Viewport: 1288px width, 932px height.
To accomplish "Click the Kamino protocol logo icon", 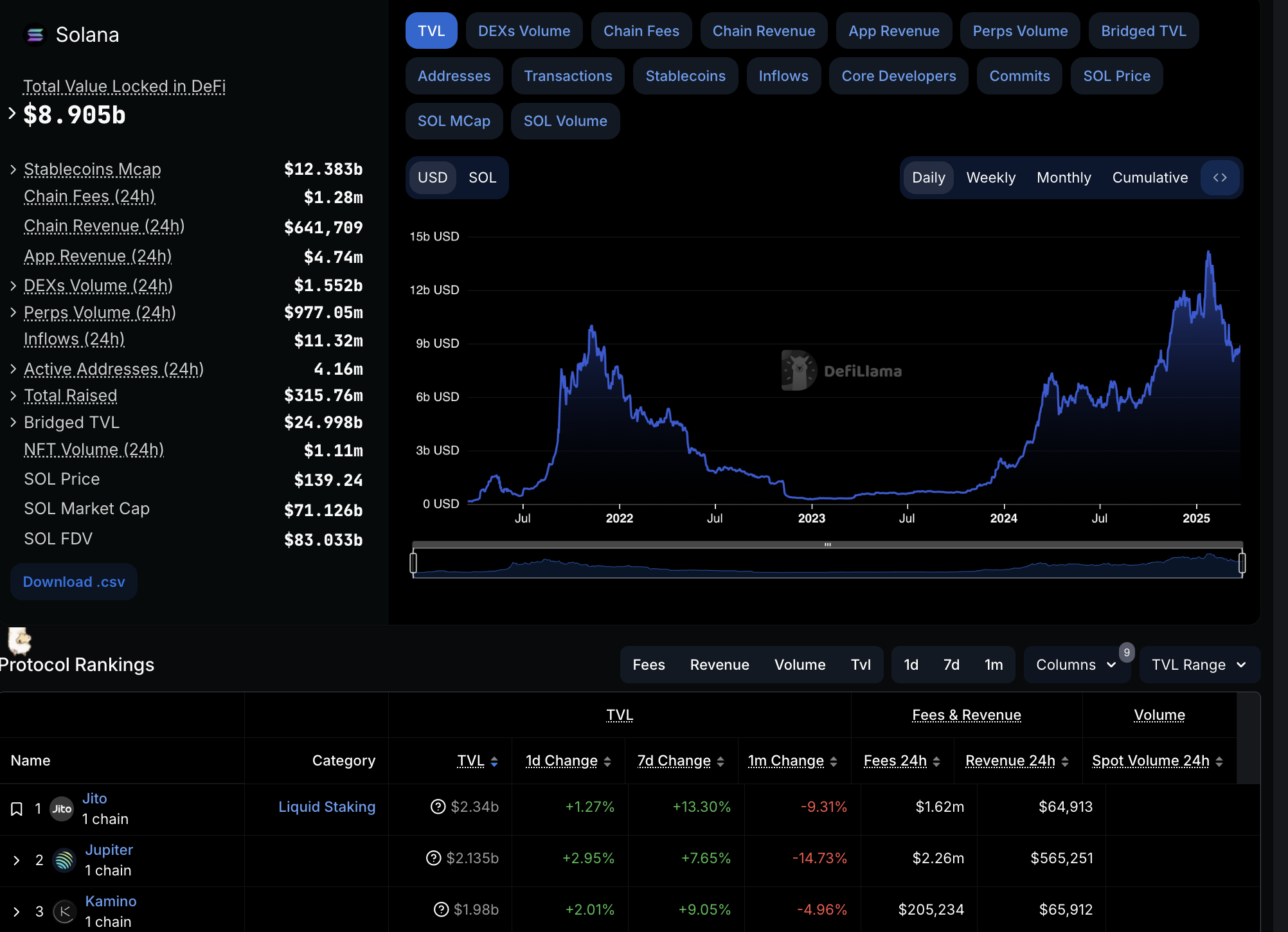I will [64, 911].
